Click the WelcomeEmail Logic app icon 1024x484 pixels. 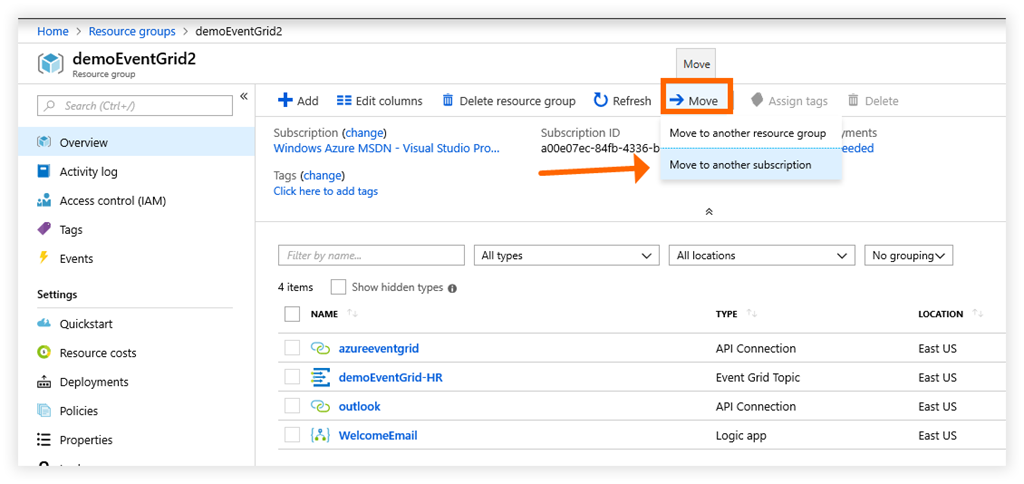pyautogui.click(x=320, y=436)
